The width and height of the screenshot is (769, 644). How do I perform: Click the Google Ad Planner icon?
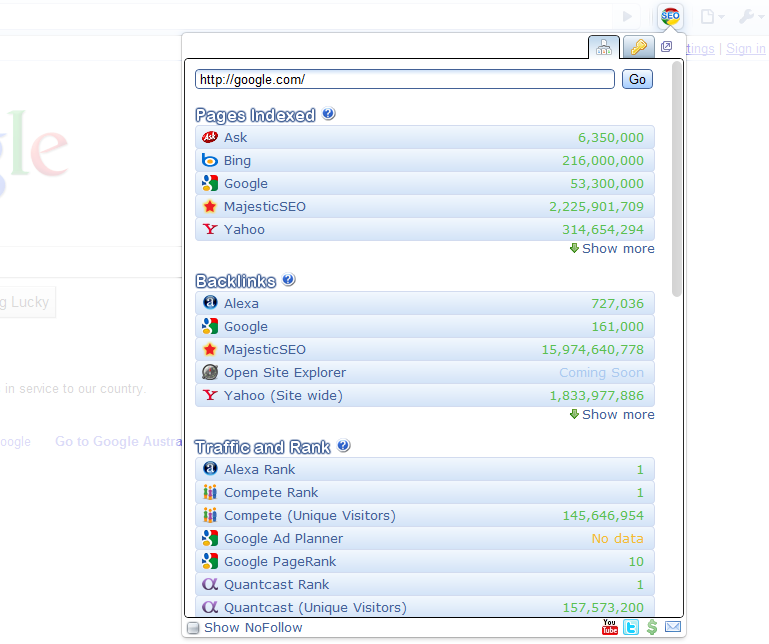tap(210, 538)
